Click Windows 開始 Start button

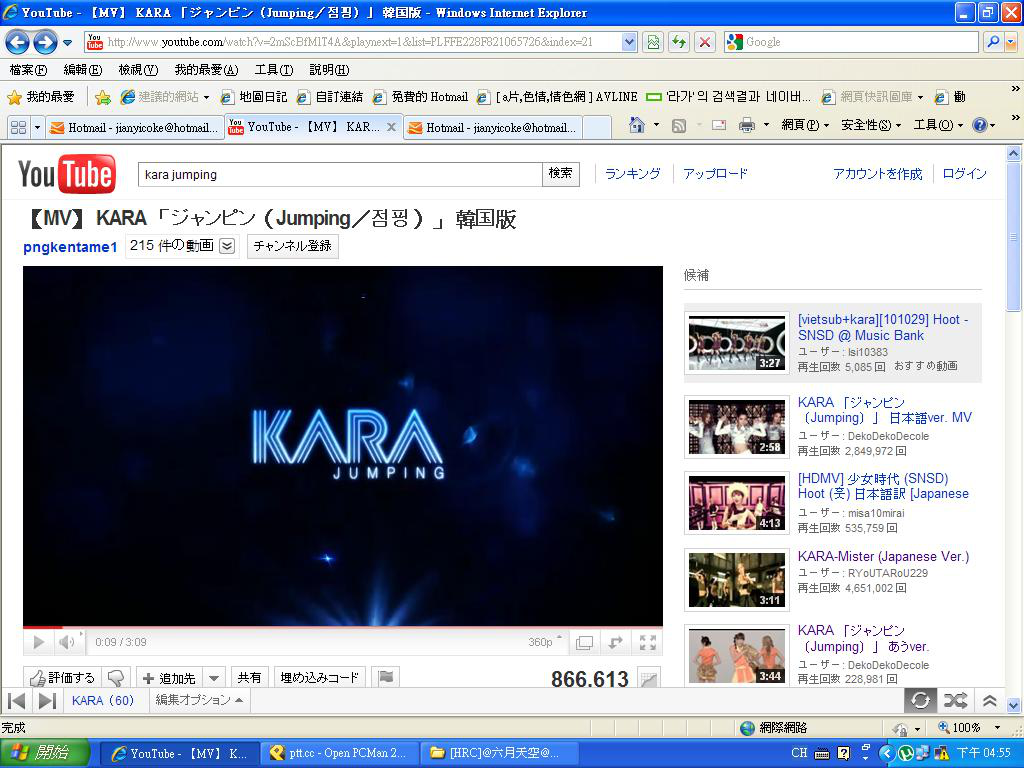[44, 753]
